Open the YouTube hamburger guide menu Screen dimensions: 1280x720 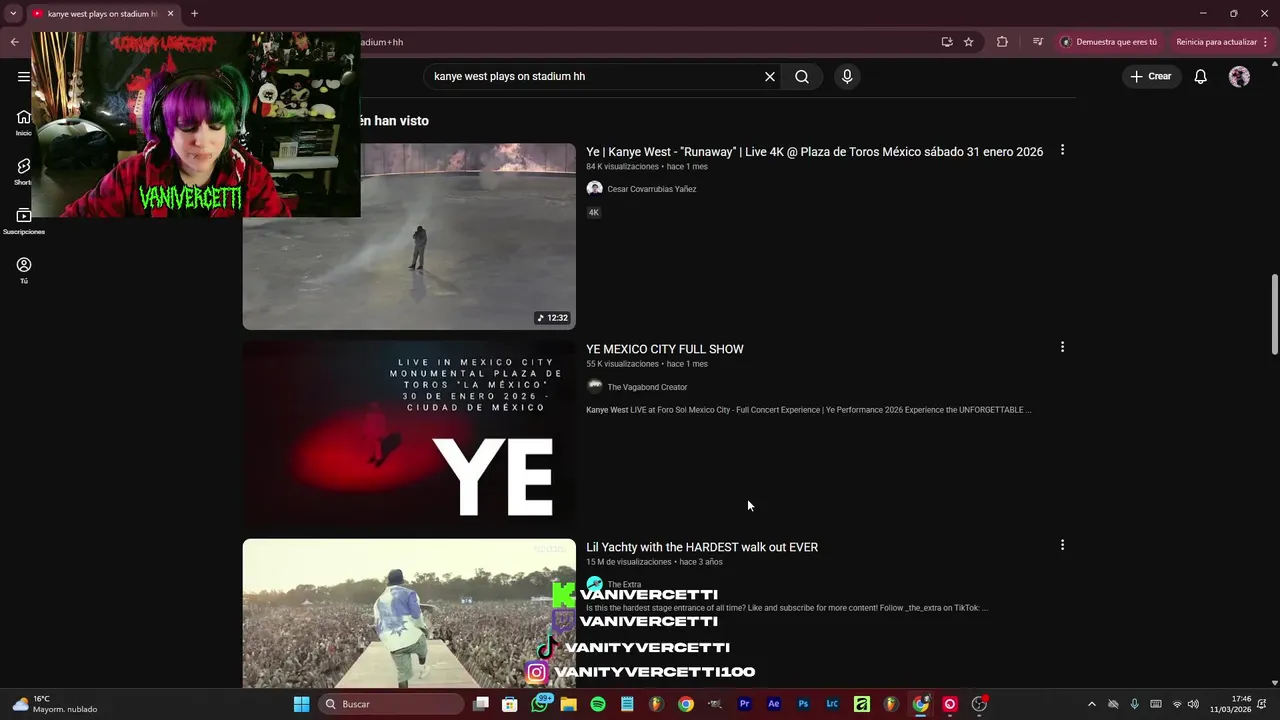point(23,77)
